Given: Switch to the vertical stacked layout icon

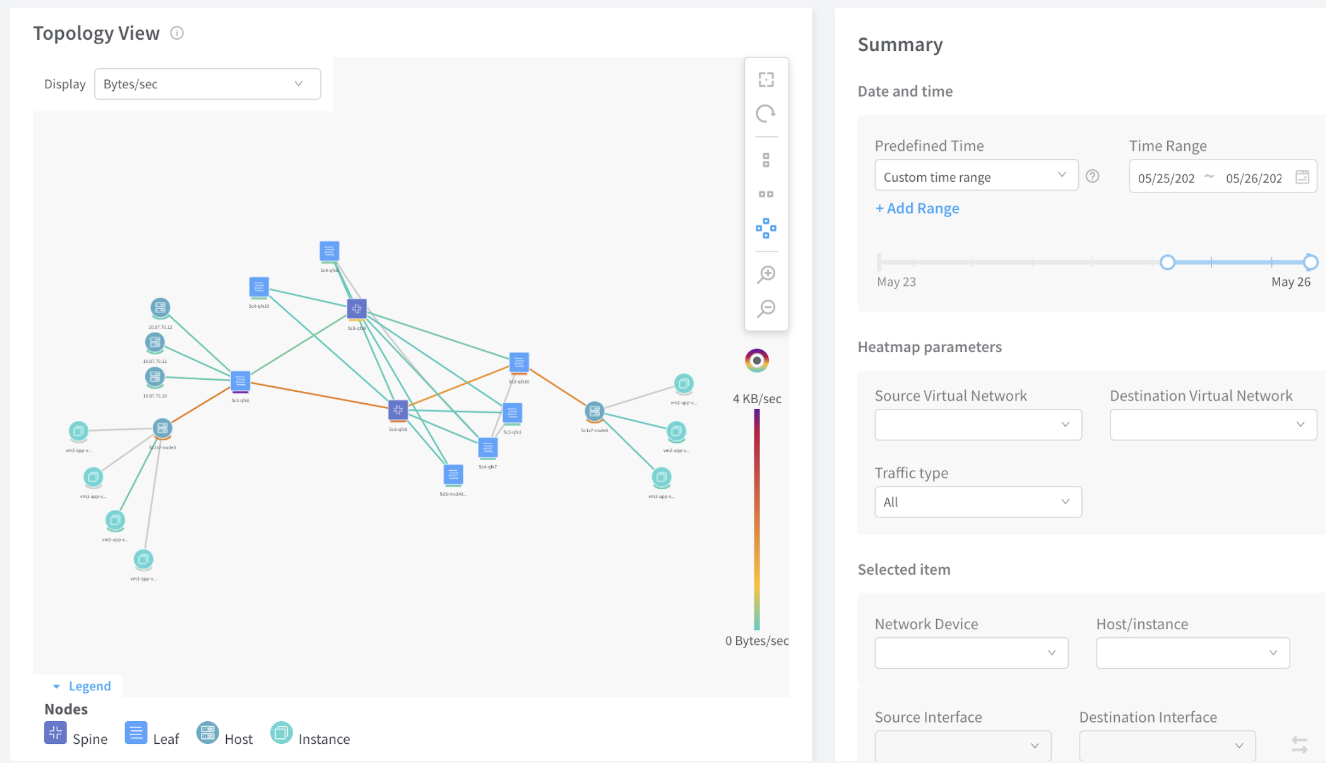Looking at the screenshot, I should pyautogui.click(x=766, y=160).
